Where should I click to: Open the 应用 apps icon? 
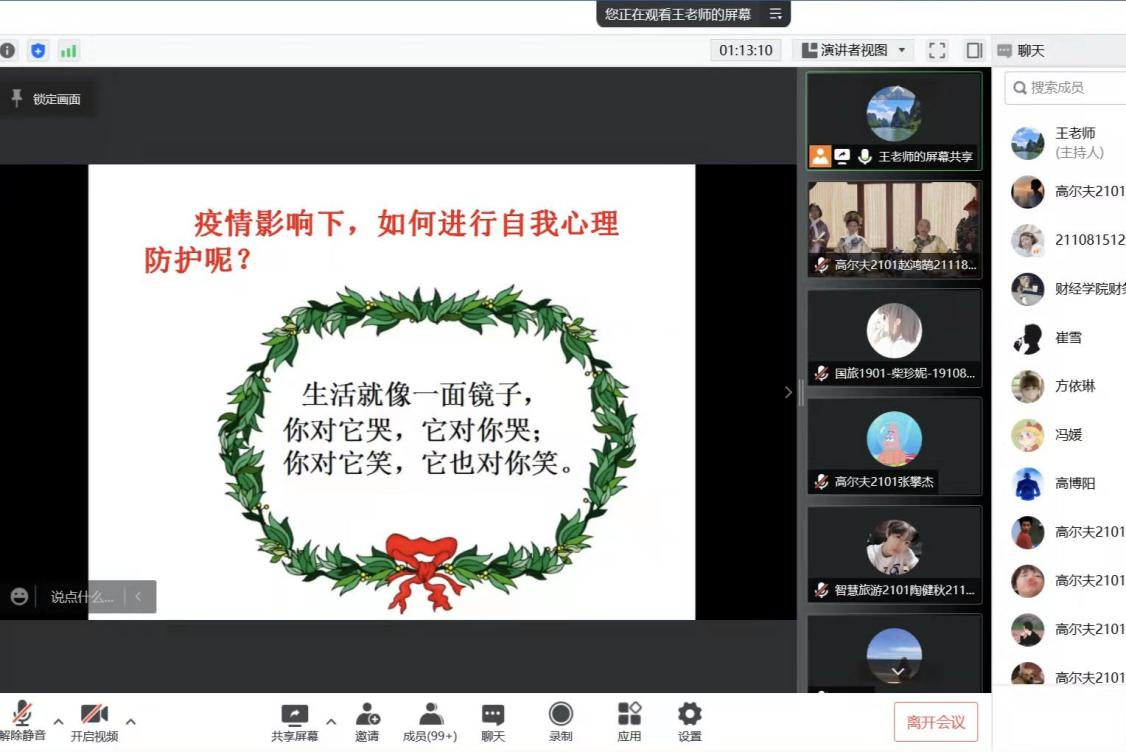click(x=629, y=715)
